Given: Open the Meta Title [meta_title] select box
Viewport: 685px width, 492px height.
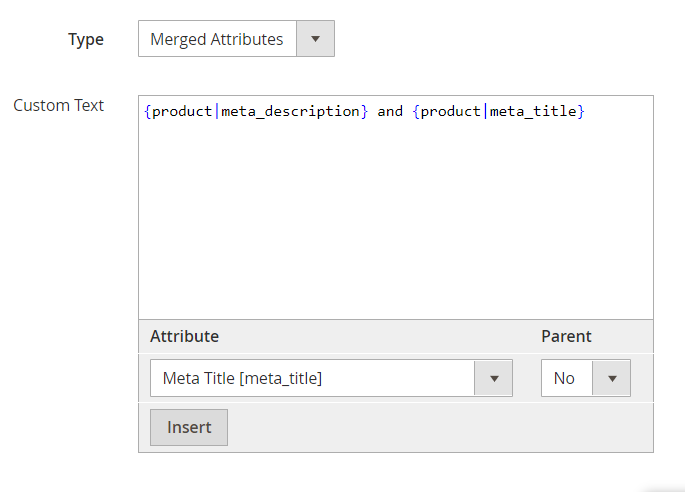Looking at the screenshot, I should tap(331, 378).
